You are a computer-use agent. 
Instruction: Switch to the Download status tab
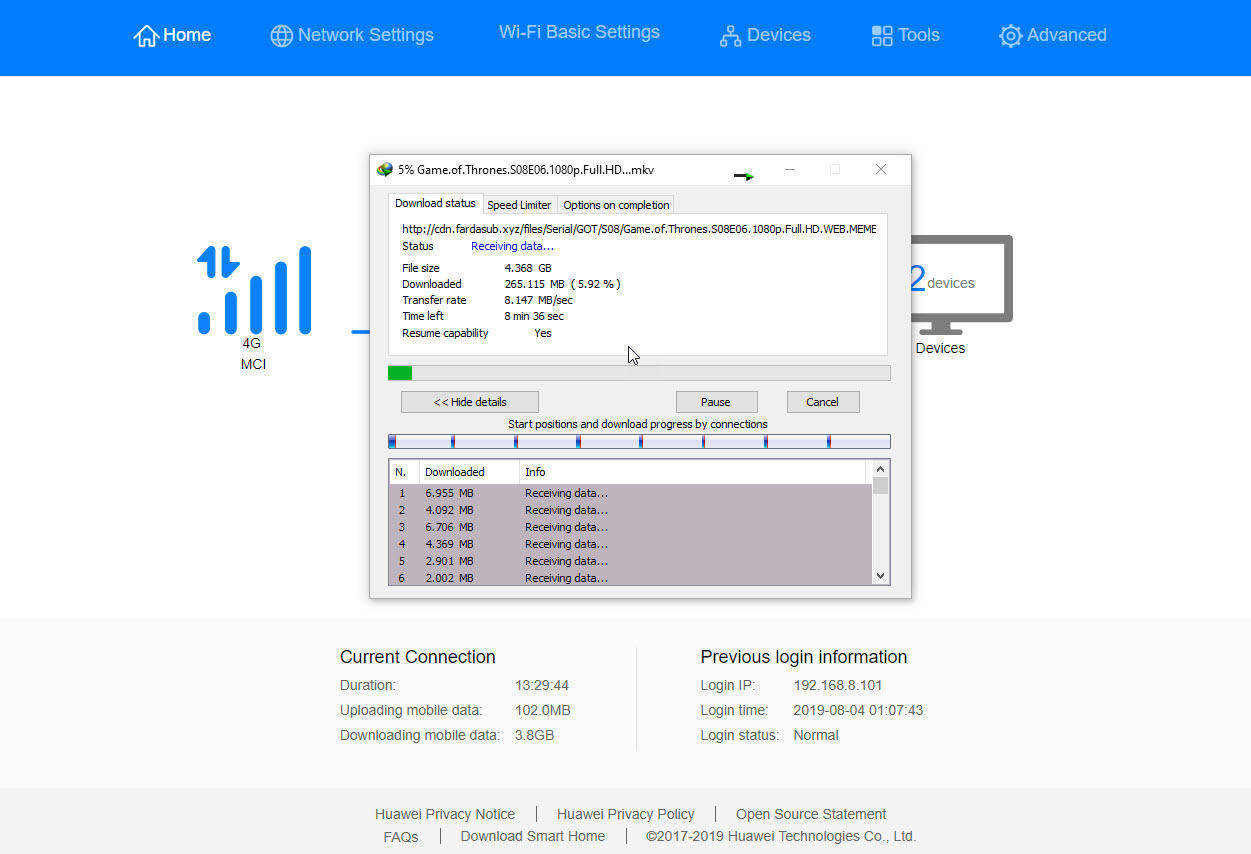435,203
